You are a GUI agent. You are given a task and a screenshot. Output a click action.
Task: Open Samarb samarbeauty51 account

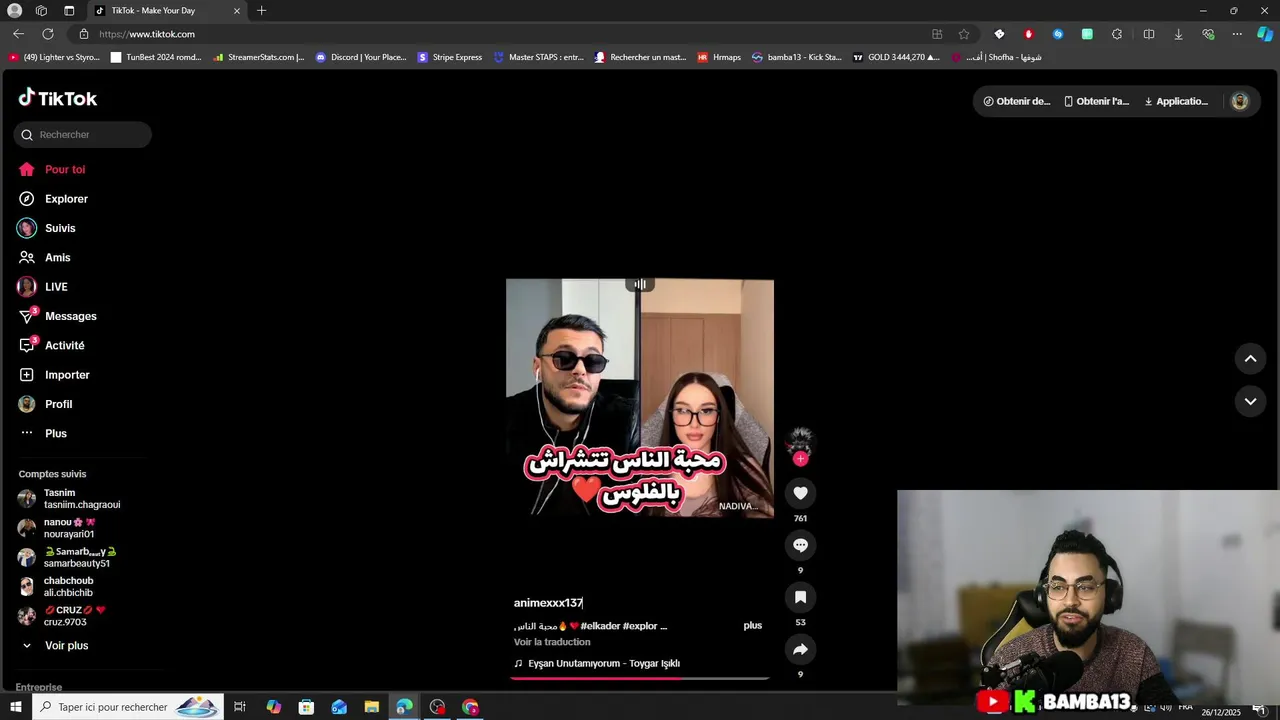coord(68,558)
